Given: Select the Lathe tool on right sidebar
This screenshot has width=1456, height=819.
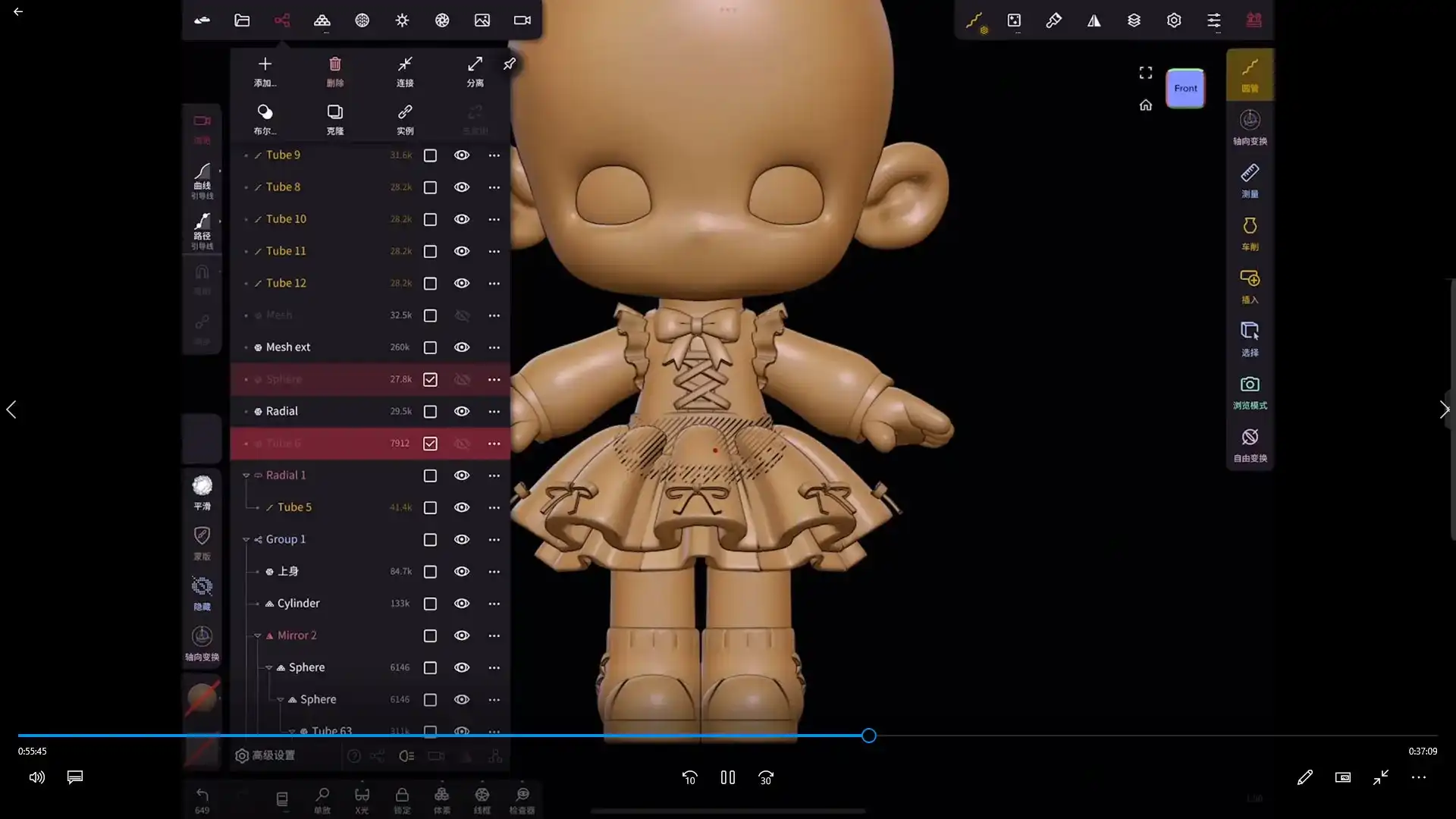Looking at the screenshot, I should (1249, 233).
